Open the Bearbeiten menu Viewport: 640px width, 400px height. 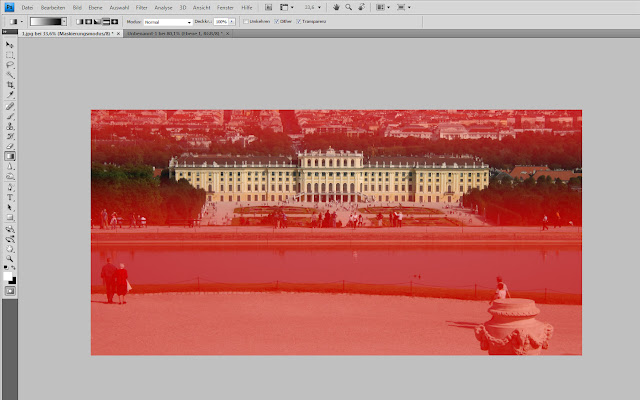coord(53,7)
